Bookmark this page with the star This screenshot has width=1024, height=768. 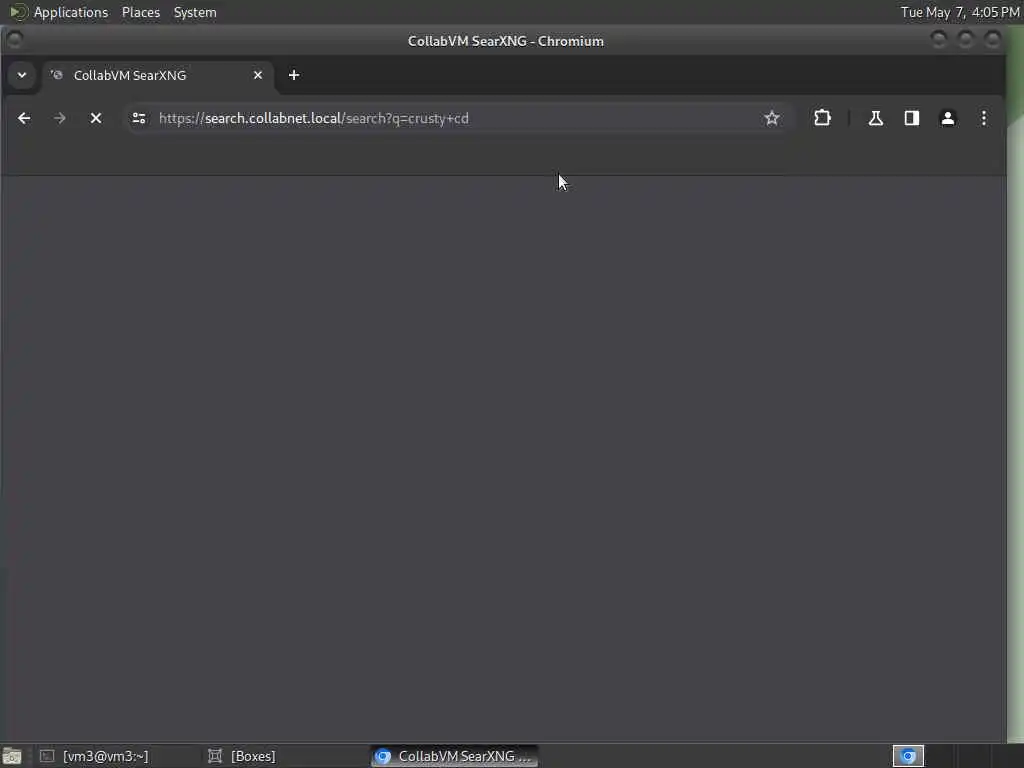[772, 118]
